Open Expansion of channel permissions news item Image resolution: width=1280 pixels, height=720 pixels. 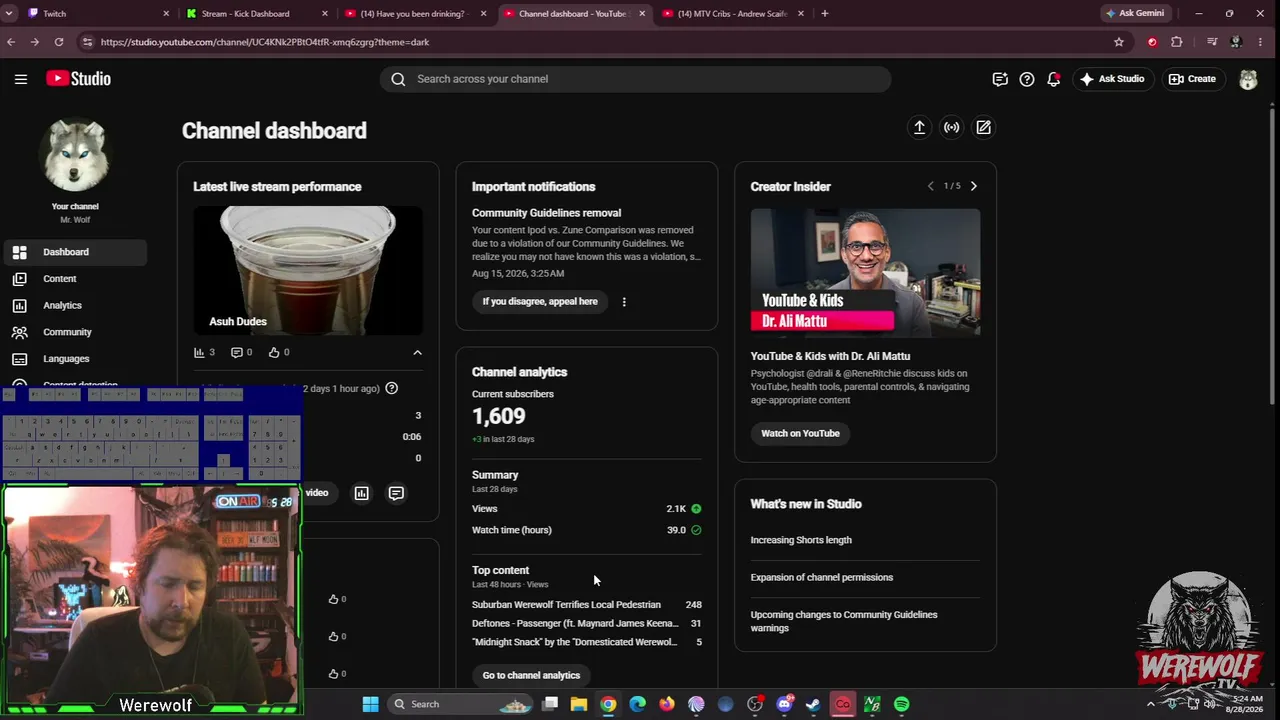822,577
